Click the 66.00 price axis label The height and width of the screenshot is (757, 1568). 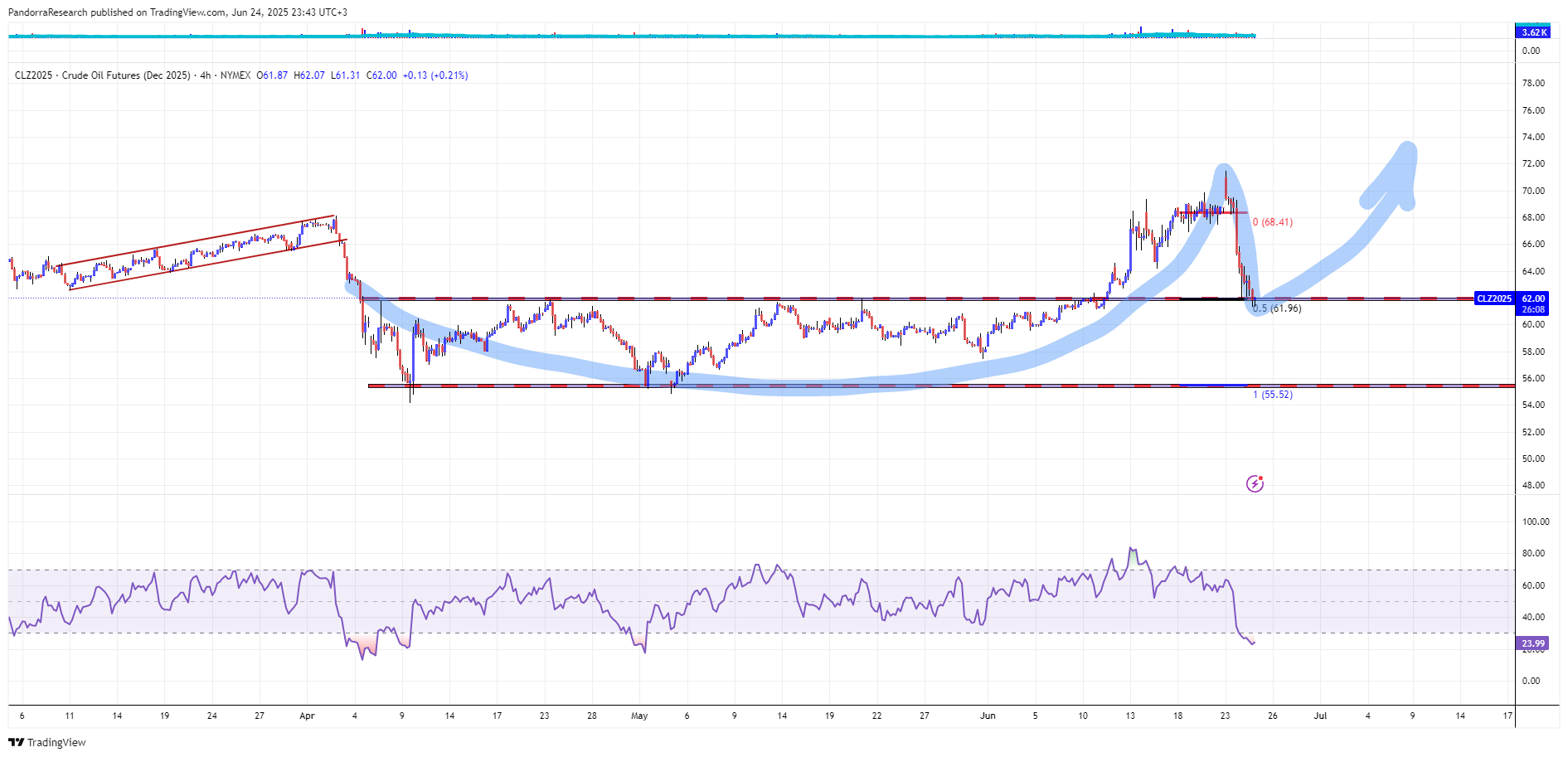click(x=1533, y=244)
